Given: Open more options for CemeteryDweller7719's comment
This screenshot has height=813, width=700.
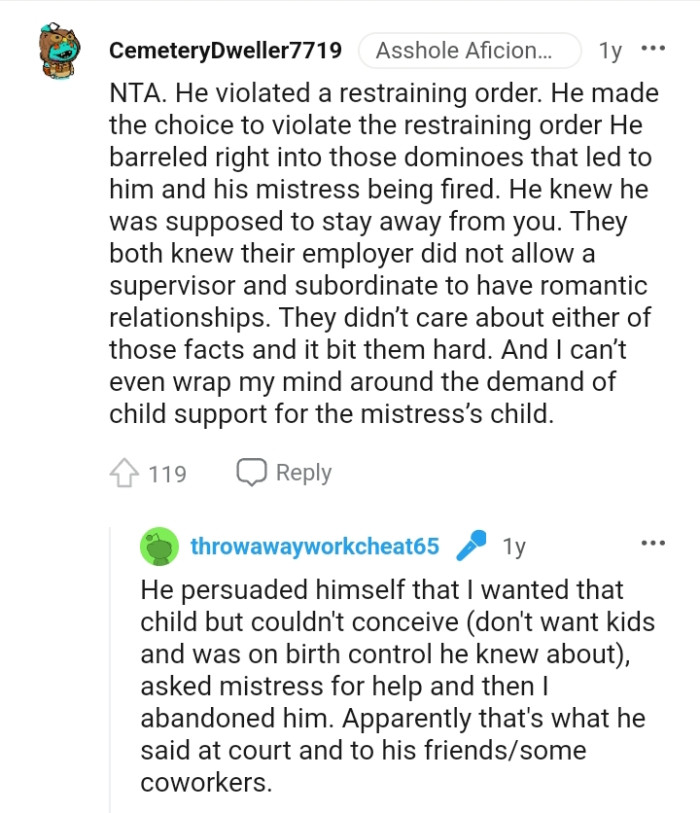Looking at the screenshot, I should (653, 49).
